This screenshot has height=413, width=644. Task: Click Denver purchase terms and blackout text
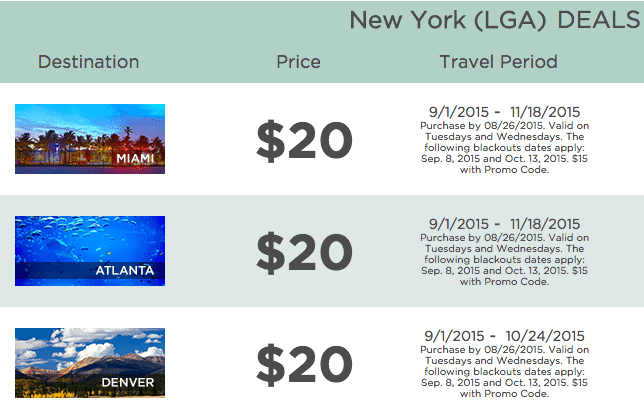point(504,372)
